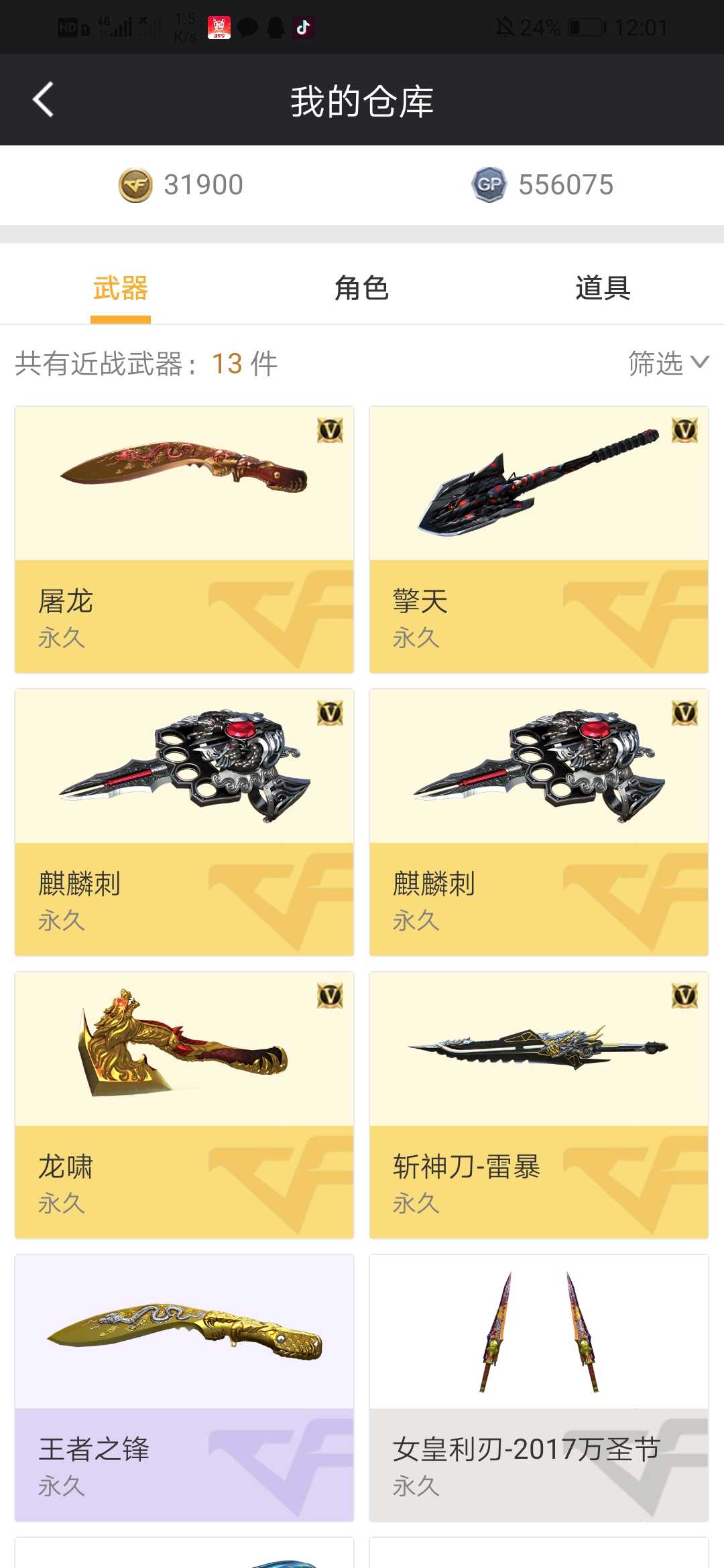Select the 王者之锋 item card
724x1568 pixels.
point(184,1388)
